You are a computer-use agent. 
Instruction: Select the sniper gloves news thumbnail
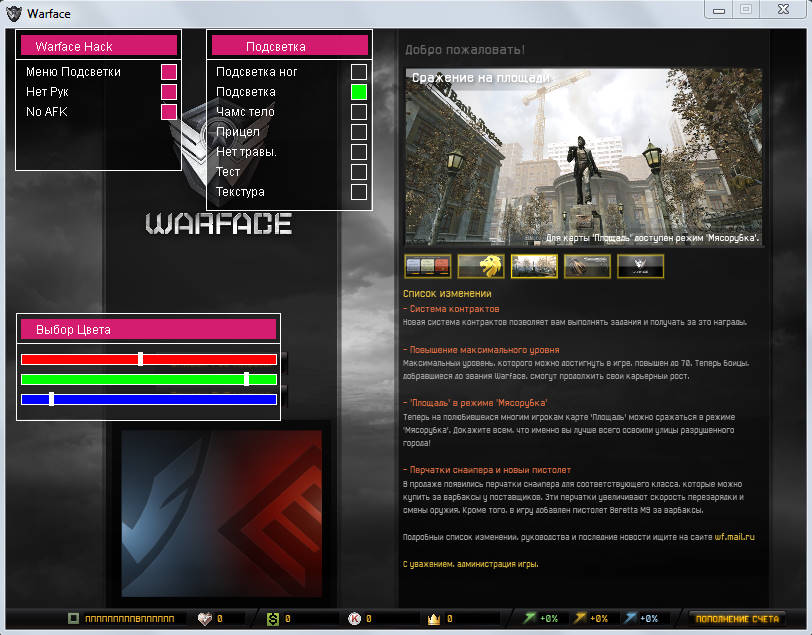587,266
